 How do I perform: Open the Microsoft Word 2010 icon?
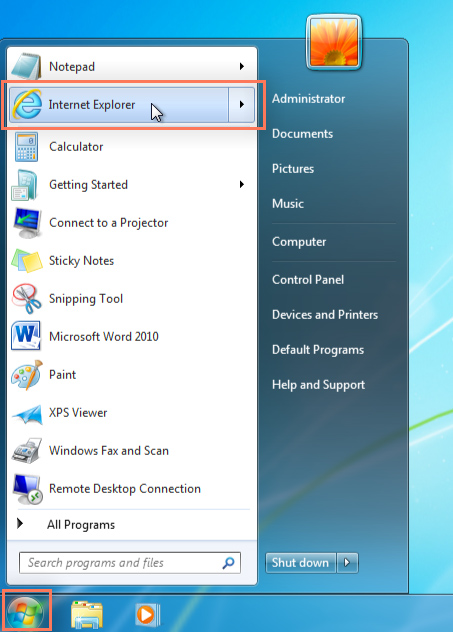(26, 336)
